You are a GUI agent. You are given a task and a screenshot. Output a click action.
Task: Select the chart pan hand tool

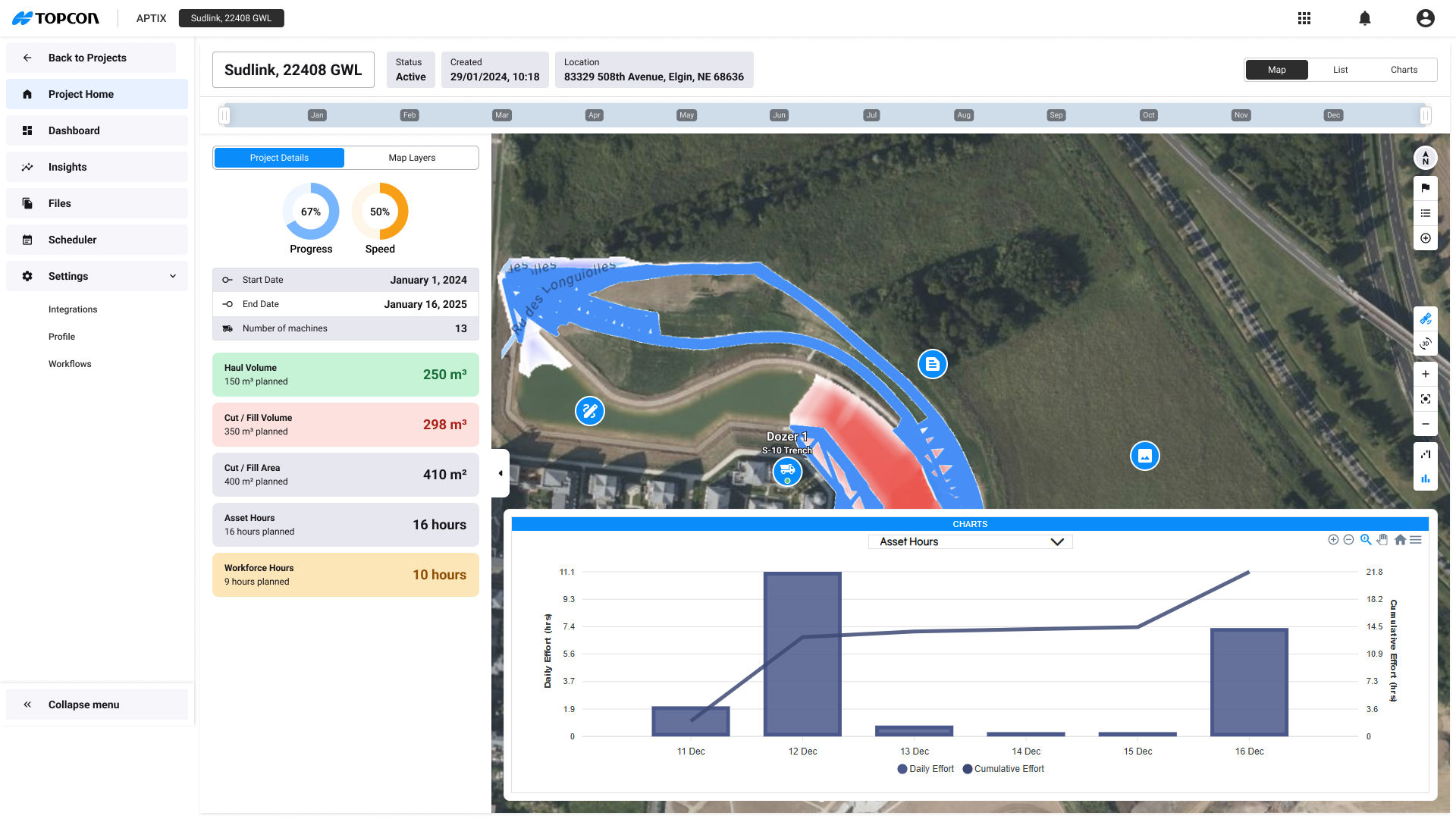point(1382,540)
